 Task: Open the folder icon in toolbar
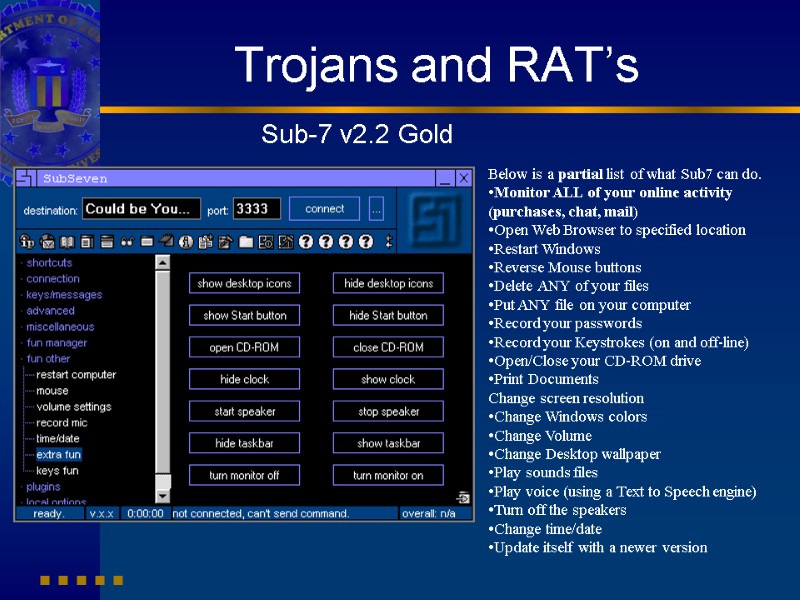[x=246, y=241]
